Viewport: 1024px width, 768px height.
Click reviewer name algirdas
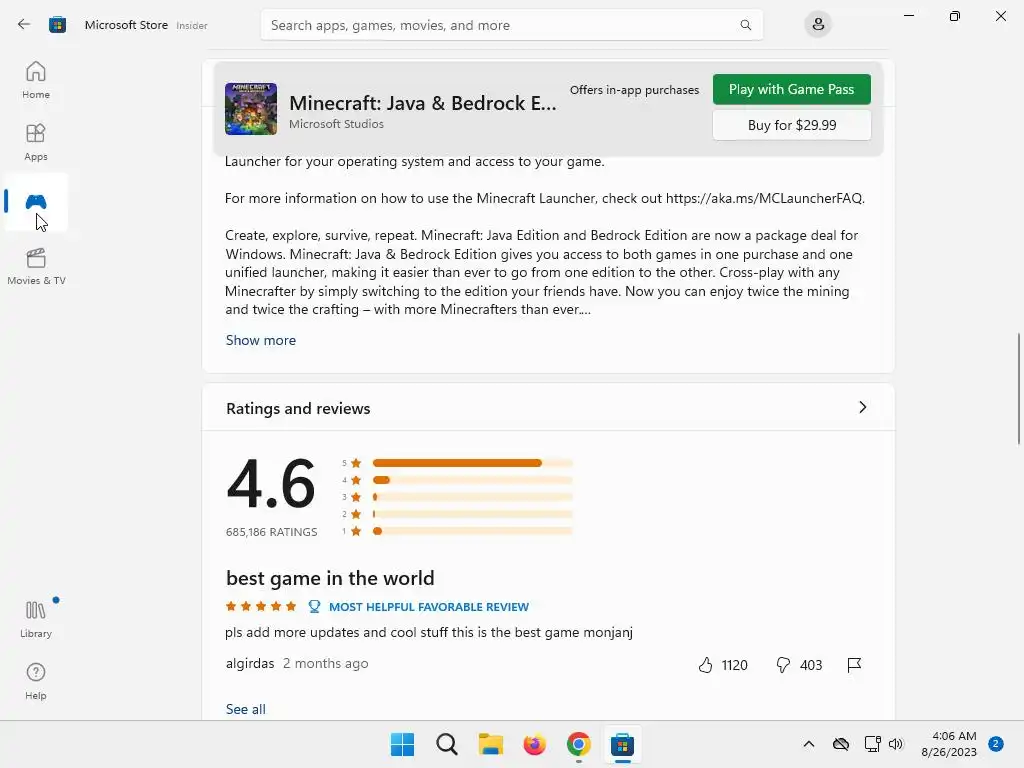pyautogui.click(x=249, y=664)
